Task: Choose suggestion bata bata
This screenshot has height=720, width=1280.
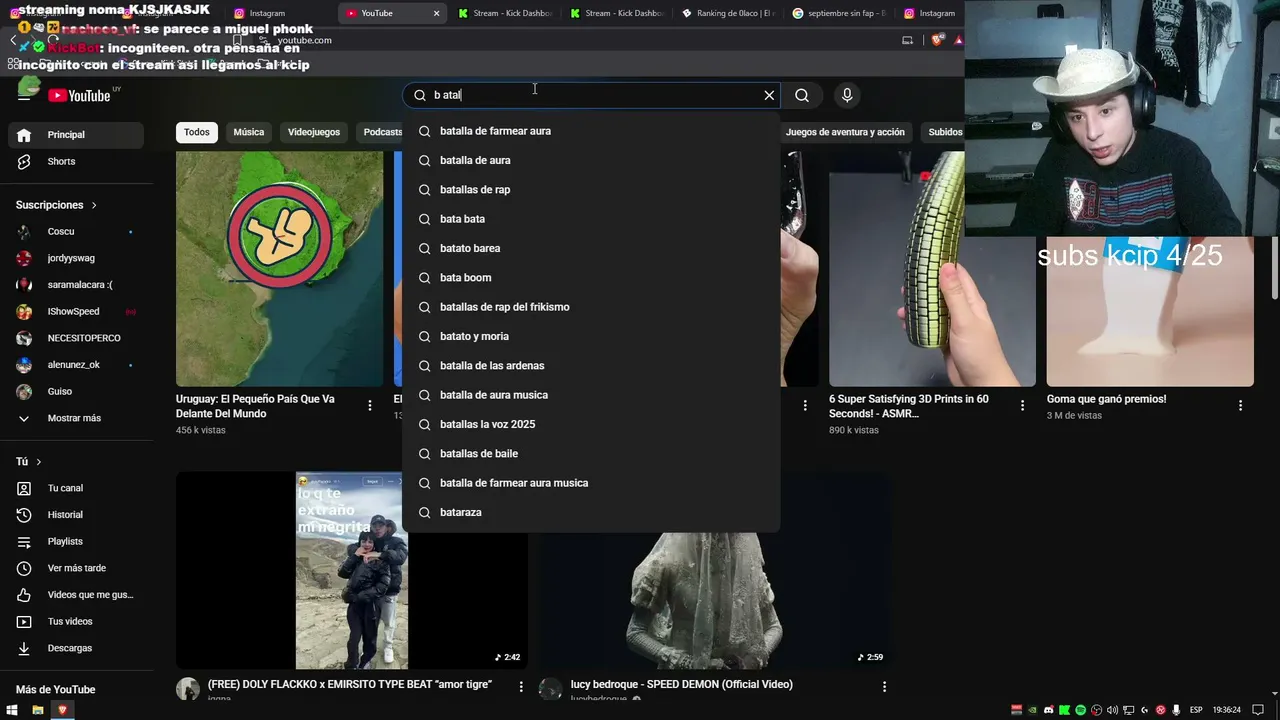Action: click(x=591, y=219)
